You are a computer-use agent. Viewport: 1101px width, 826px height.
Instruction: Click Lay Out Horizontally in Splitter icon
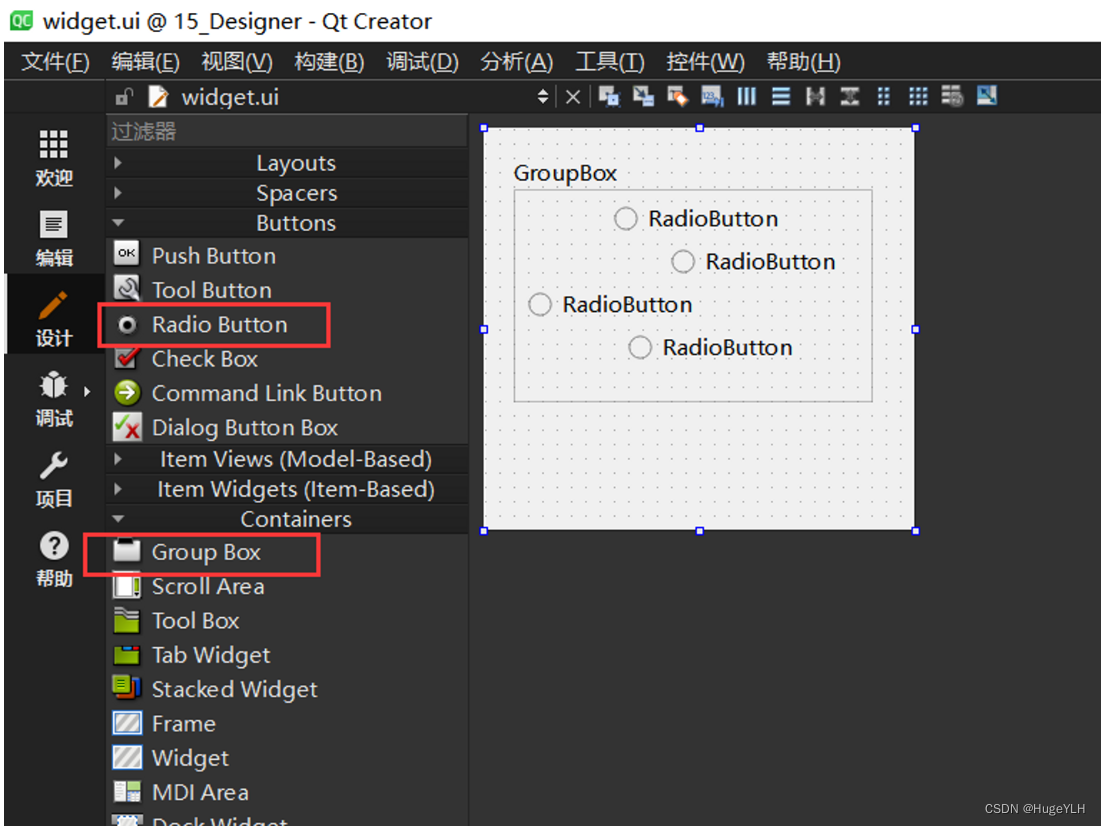pyautogui.click(x=815, y=96)
